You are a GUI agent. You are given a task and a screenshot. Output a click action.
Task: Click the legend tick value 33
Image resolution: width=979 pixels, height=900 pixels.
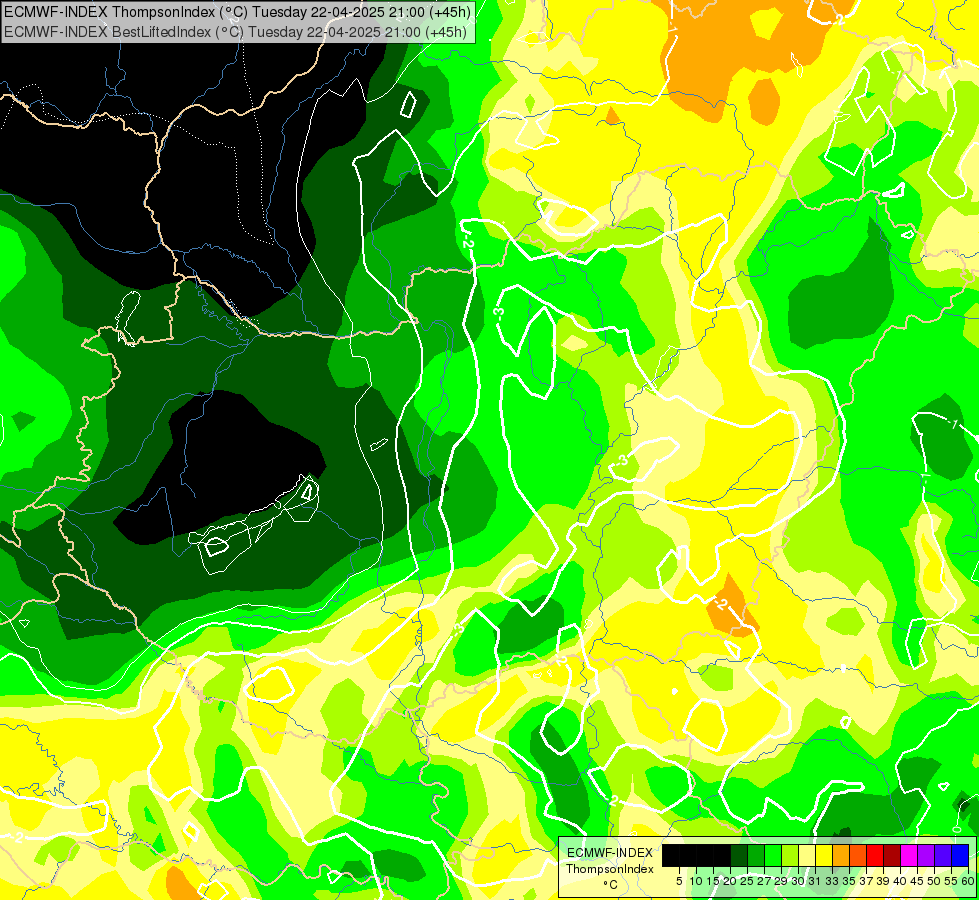[x=832, y=881]
